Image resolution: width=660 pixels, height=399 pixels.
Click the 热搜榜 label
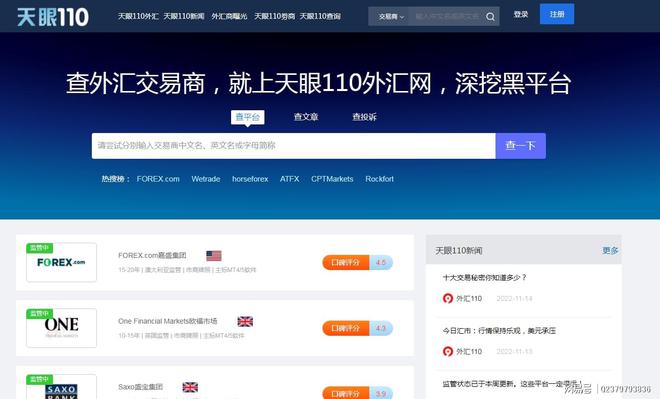click(116, 179)
